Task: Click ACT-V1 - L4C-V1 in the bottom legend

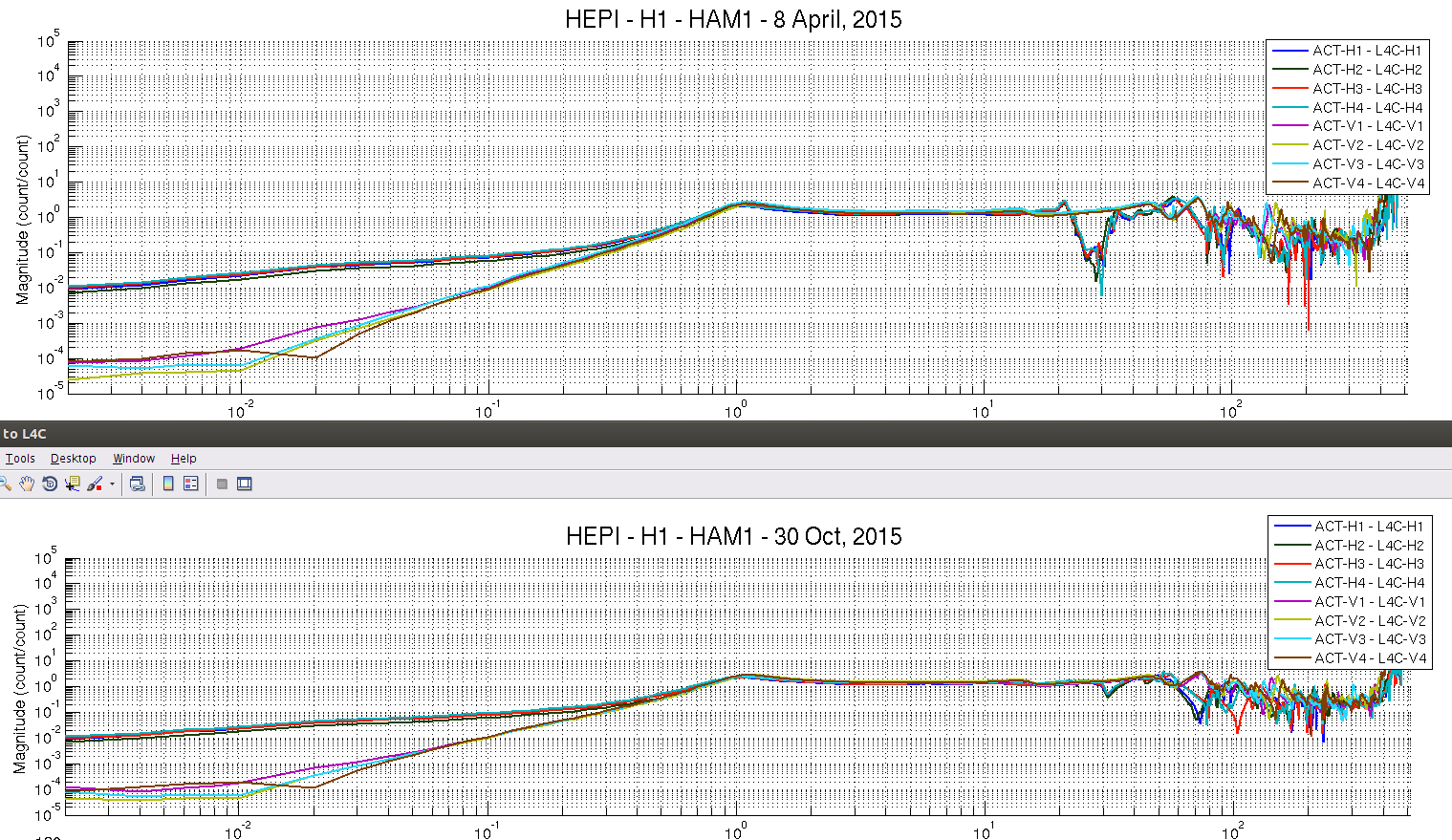Action: coord(1369,602)
